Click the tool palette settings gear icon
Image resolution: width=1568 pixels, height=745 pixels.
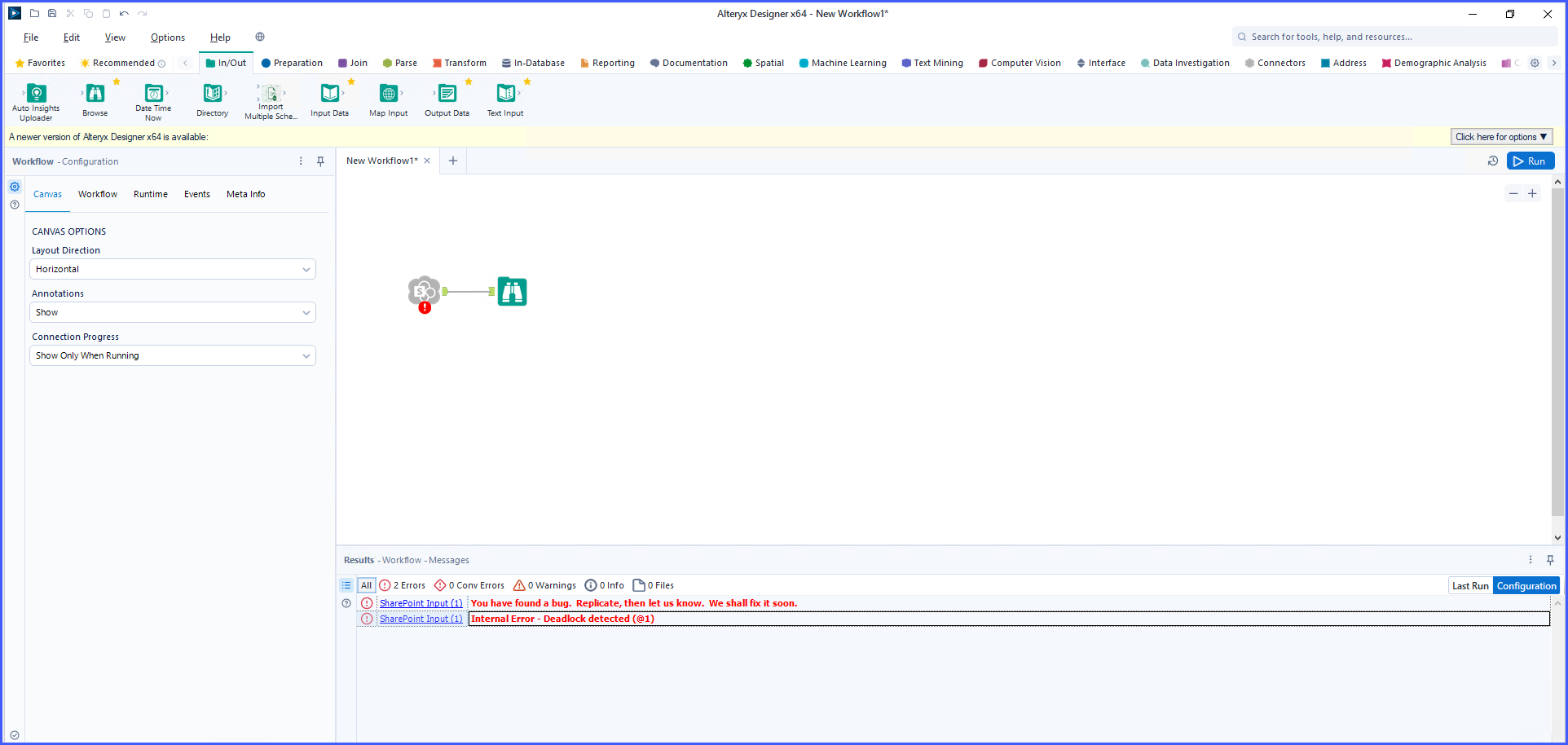[1535, 63]
